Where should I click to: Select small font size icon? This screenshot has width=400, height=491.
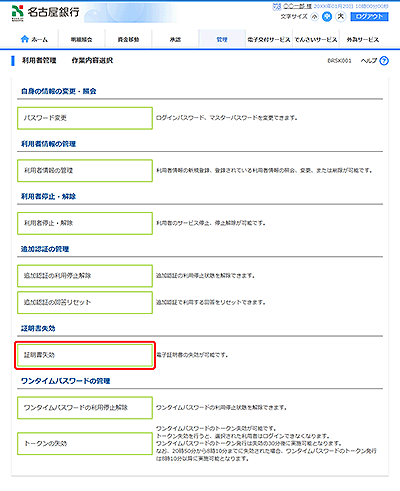click(314, 17)
